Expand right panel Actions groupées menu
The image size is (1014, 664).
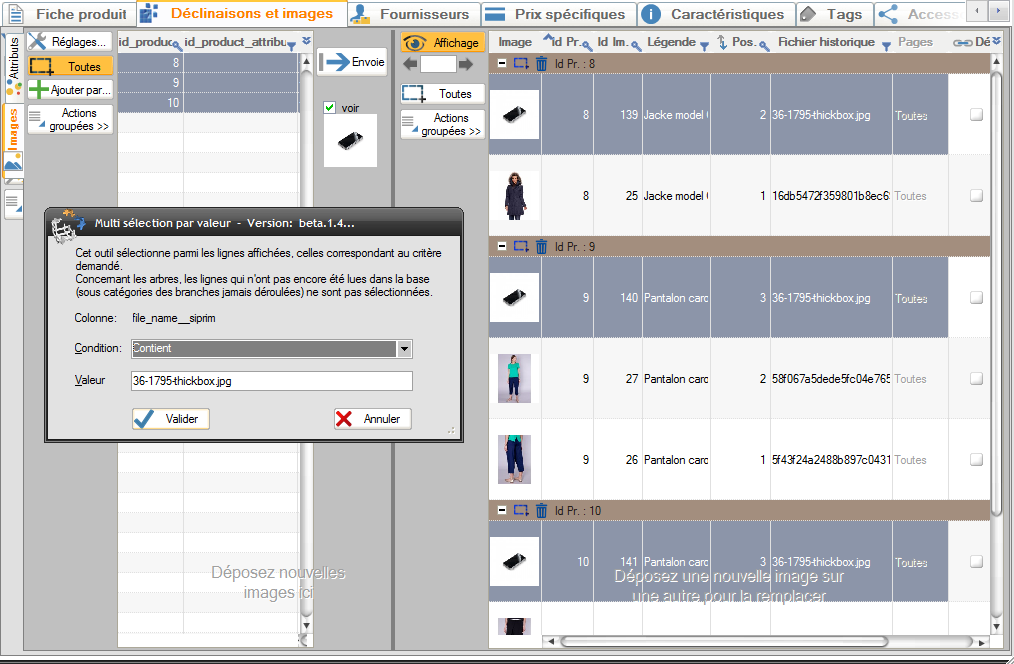pyautogui.click(x=443, y=125)
